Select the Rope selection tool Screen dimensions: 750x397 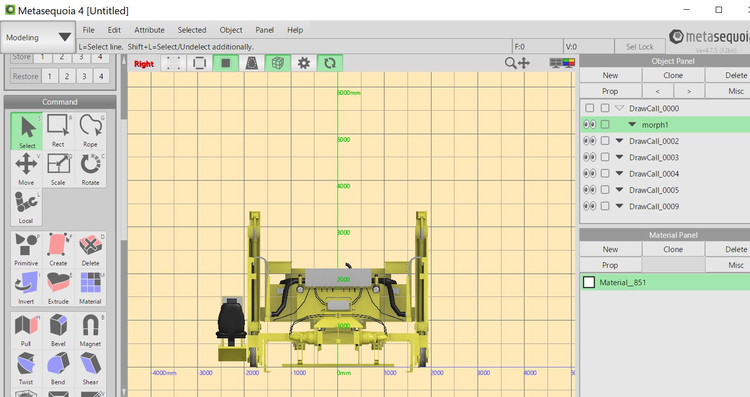coord(90,131)
